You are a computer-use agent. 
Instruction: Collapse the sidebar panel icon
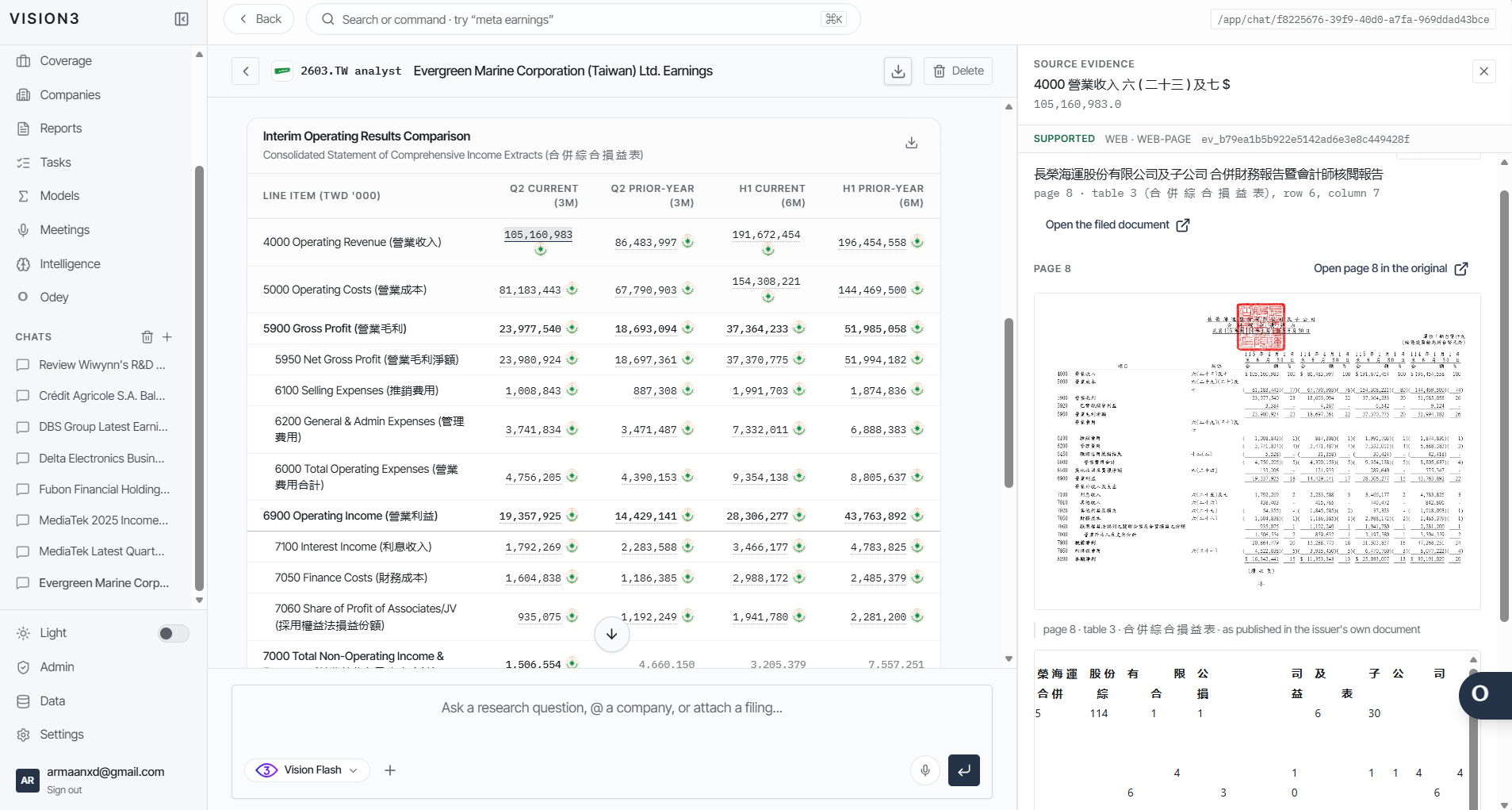pyautogui.click(x=182, y=19)
